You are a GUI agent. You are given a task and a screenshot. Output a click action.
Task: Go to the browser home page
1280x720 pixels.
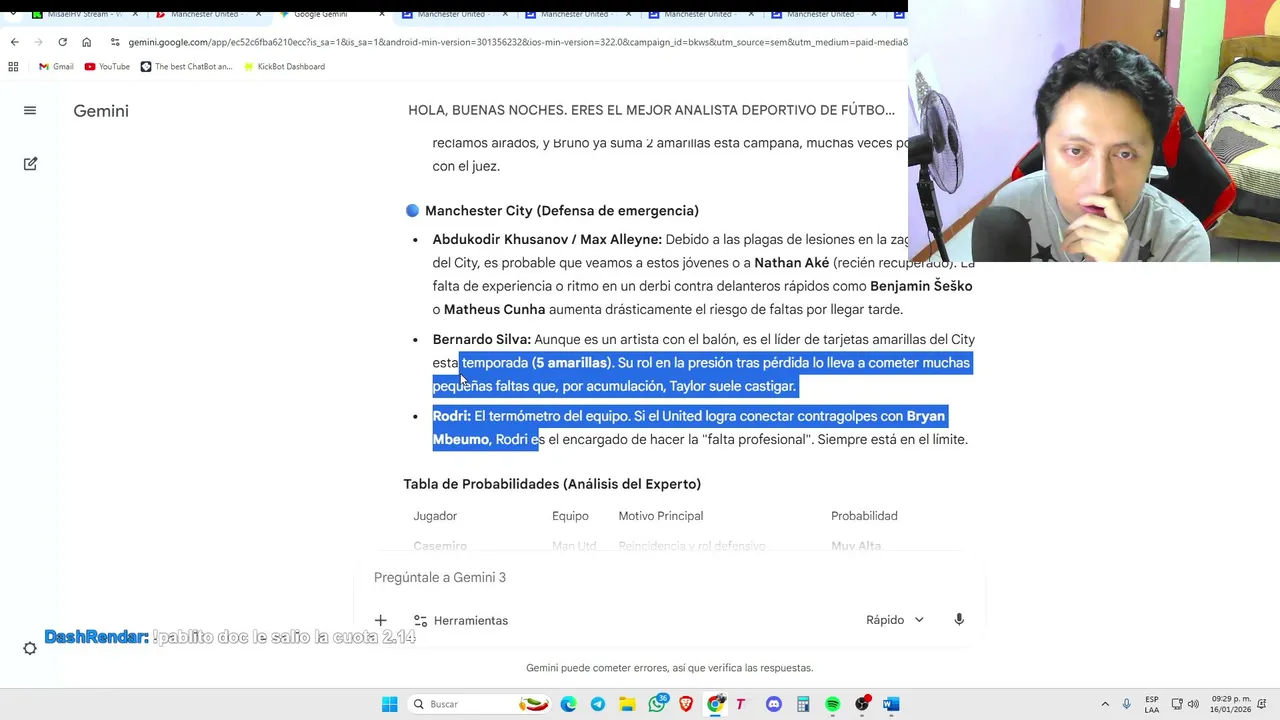click(x=86, y=42)
